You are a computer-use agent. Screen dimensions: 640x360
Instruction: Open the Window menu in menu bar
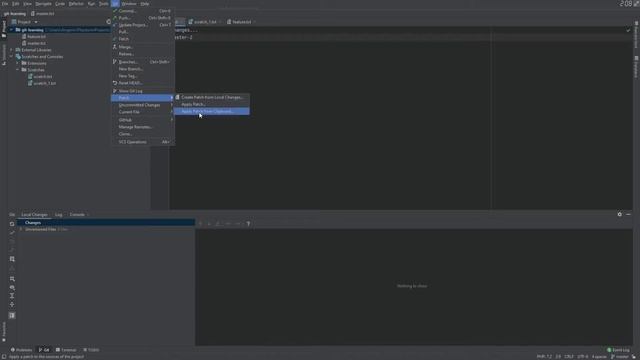(x=129, y=4)
